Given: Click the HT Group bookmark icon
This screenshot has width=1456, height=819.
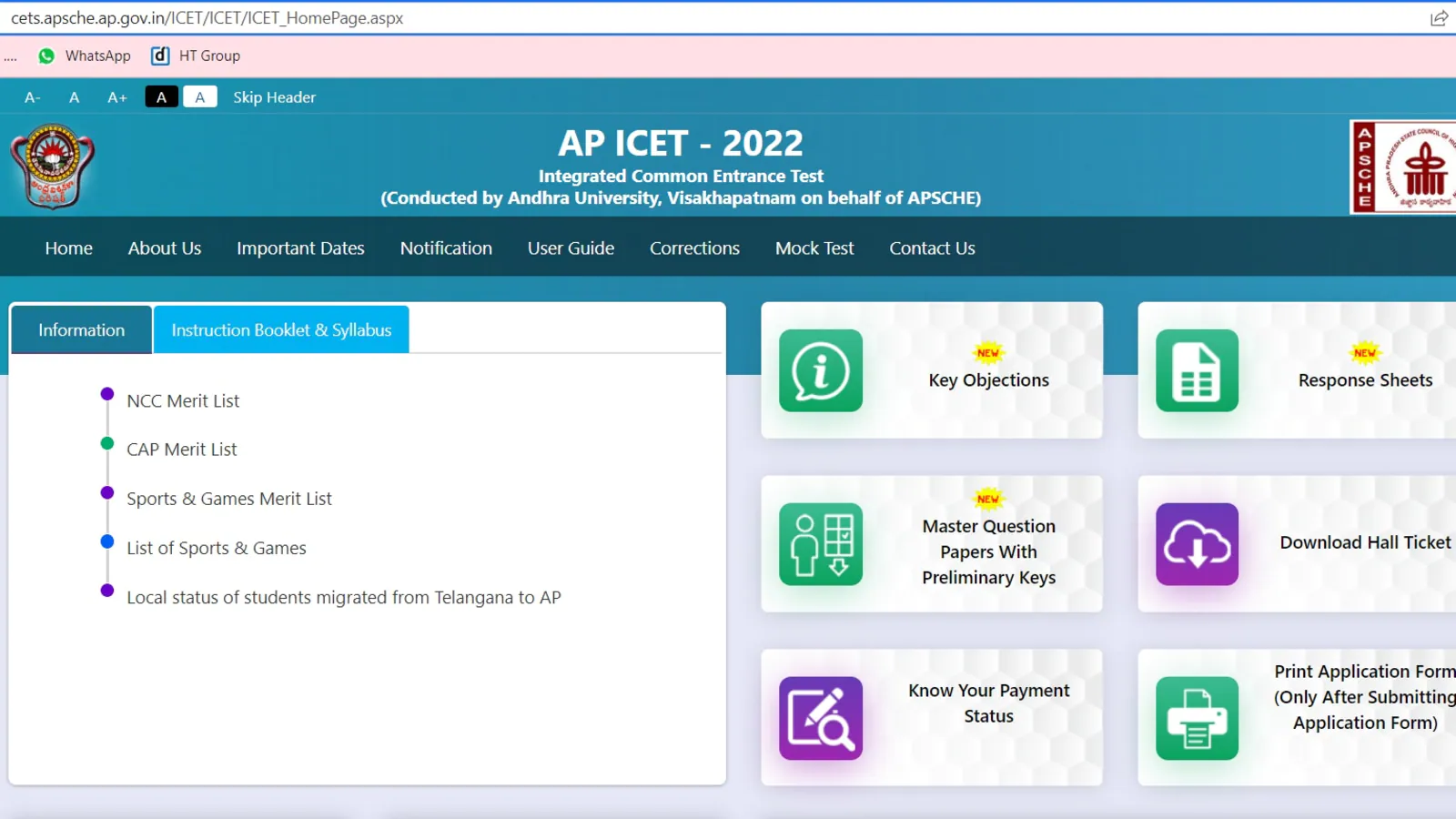Looking at the screenshot, I should coord(160,56).
